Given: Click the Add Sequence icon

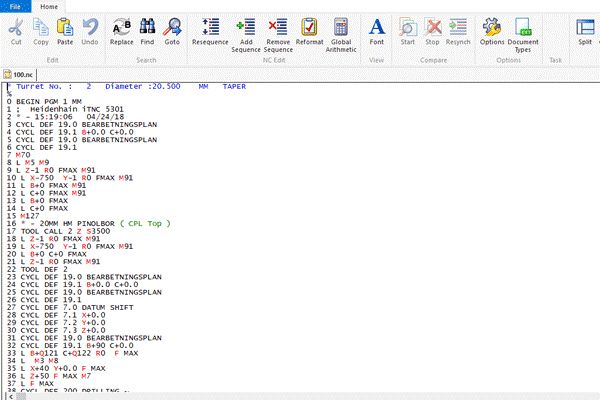Looking at the screenshot, I should (245, 30).
